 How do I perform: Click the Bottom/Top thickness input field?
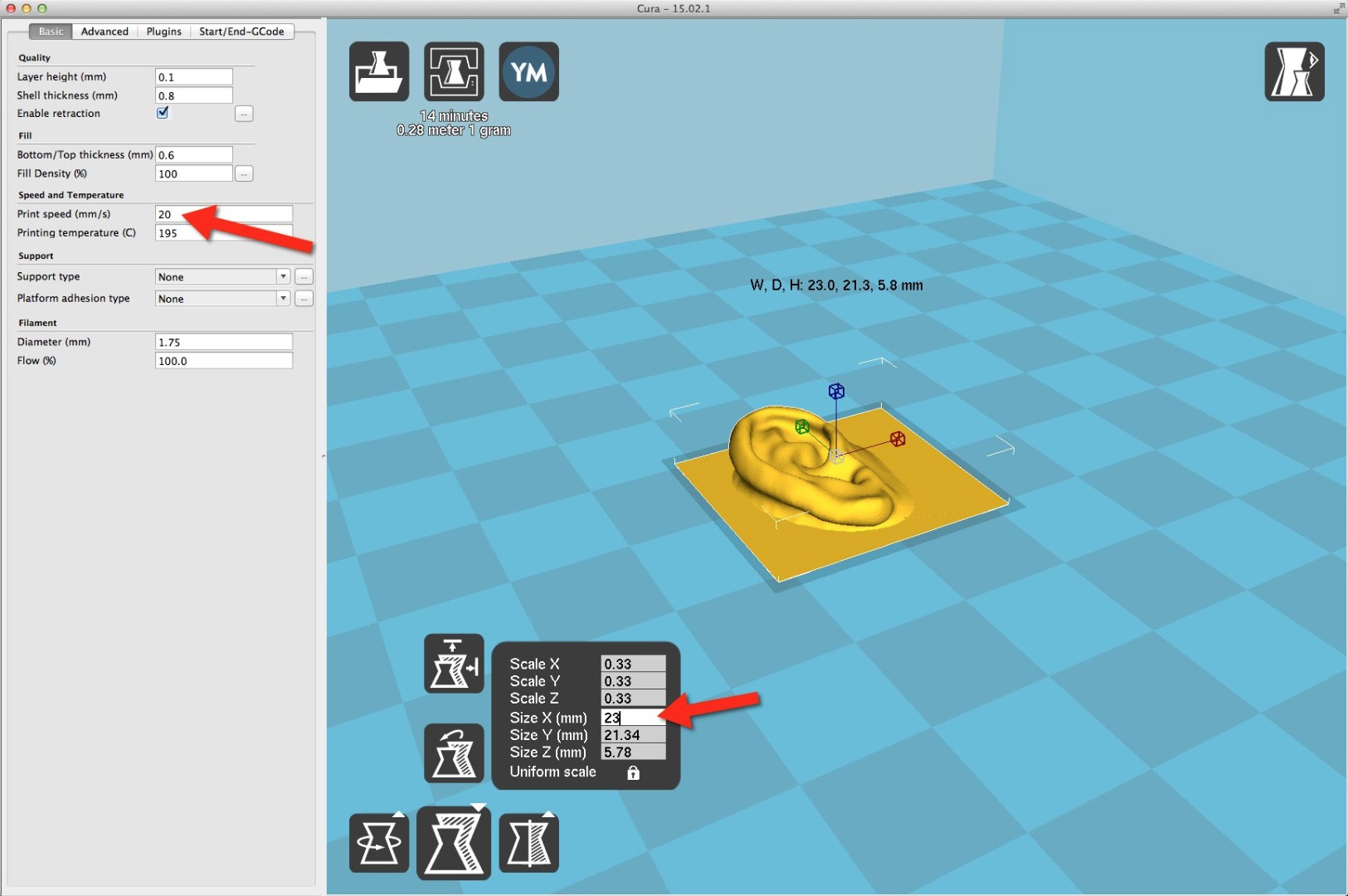click(x=194, y=155)
